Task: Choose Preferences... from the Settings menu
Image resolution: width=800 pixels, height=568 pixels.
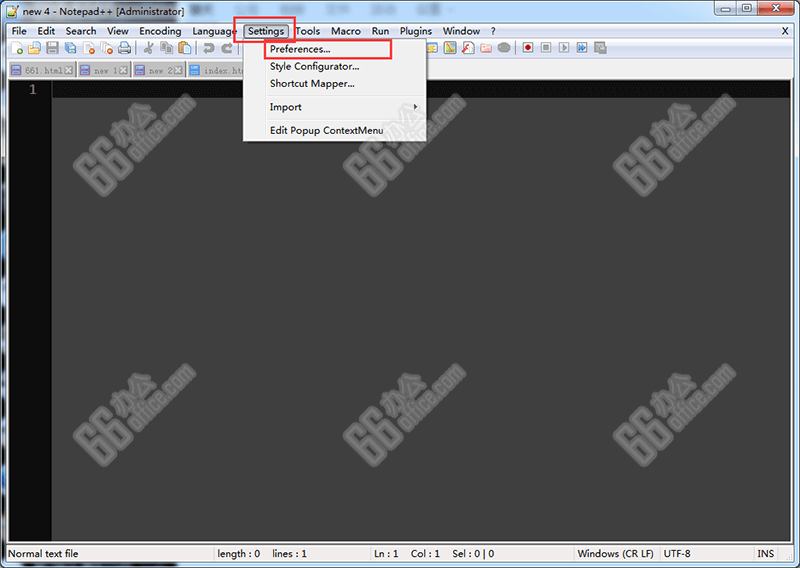Action: point(335,49)
